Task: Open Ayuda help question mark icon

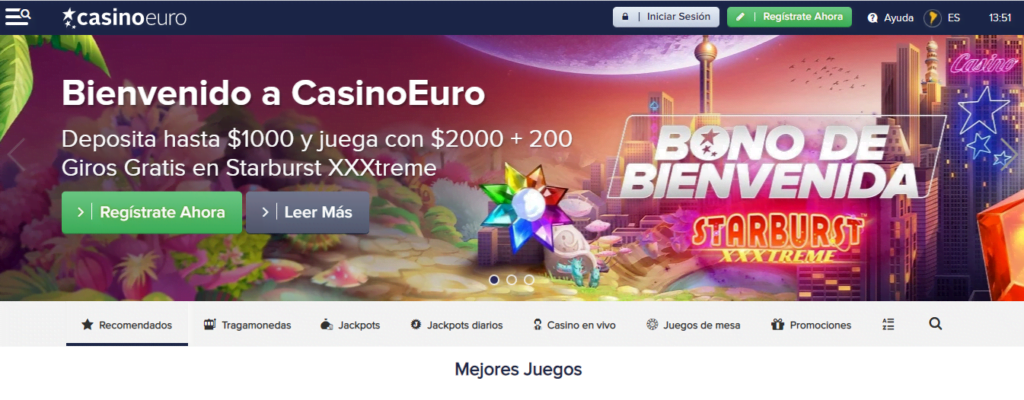Action: point(872,18)
